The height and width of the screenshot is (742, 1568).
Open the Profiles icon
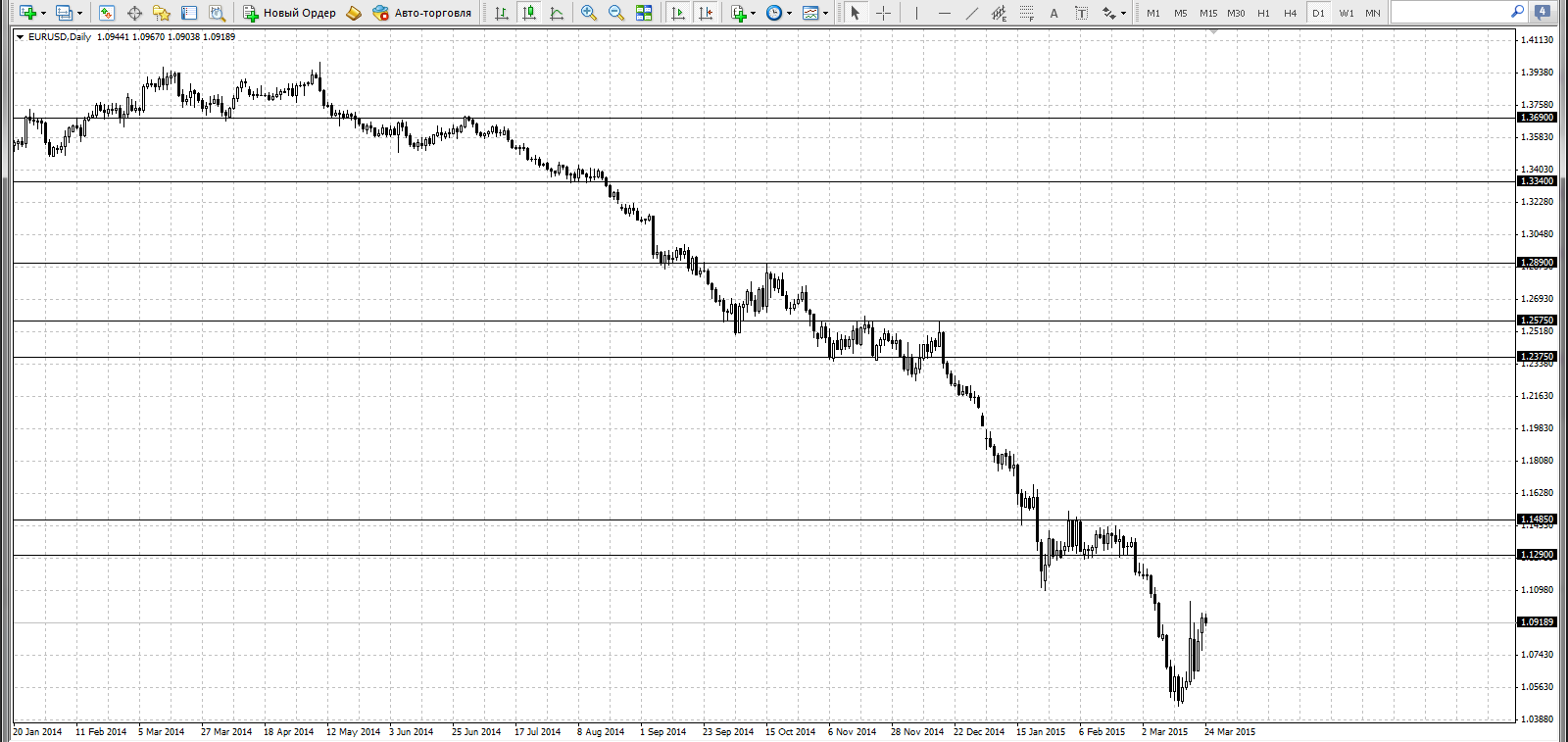pyautogui.click(x=65, y=13)
